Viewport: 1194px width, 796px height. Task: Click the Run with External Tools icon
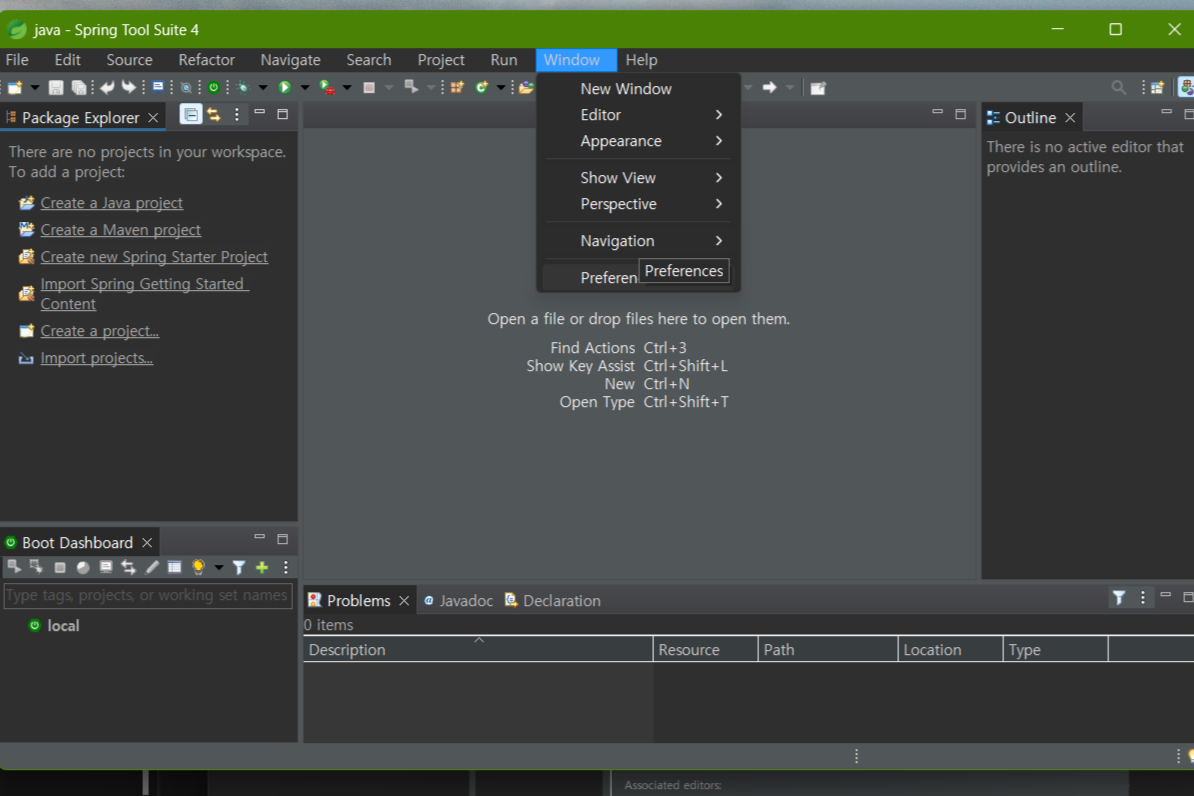(327, 88)
